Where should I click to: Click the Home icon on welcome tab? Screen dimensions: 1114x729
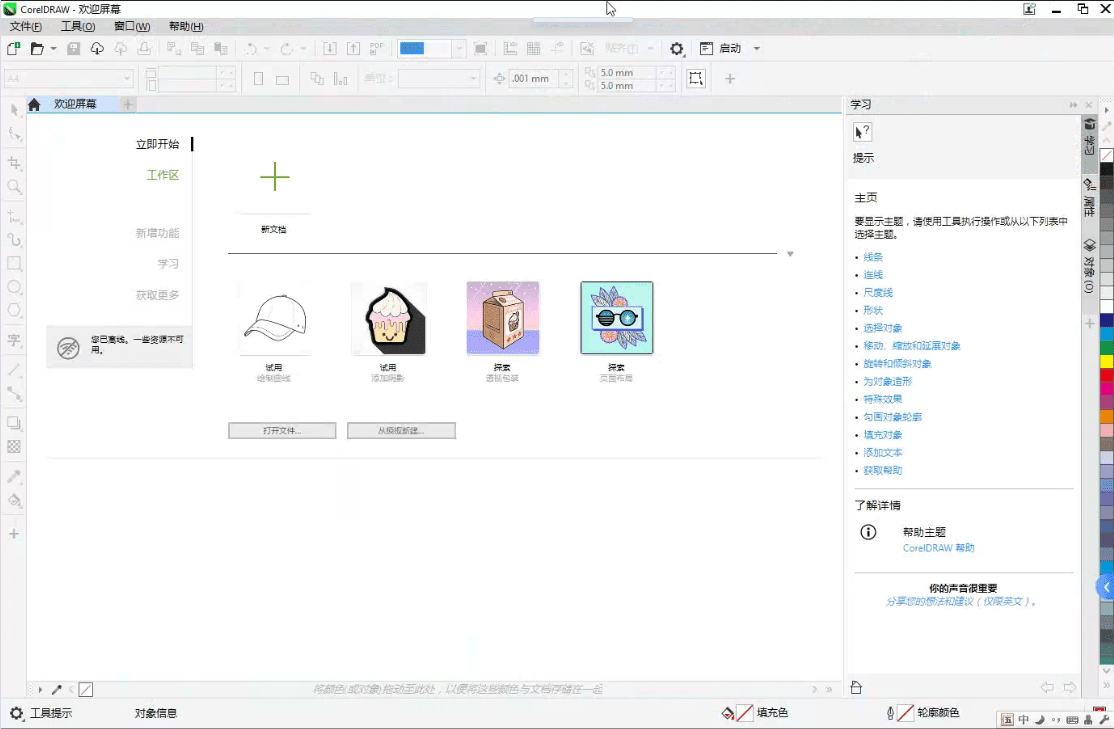point(34,104)
